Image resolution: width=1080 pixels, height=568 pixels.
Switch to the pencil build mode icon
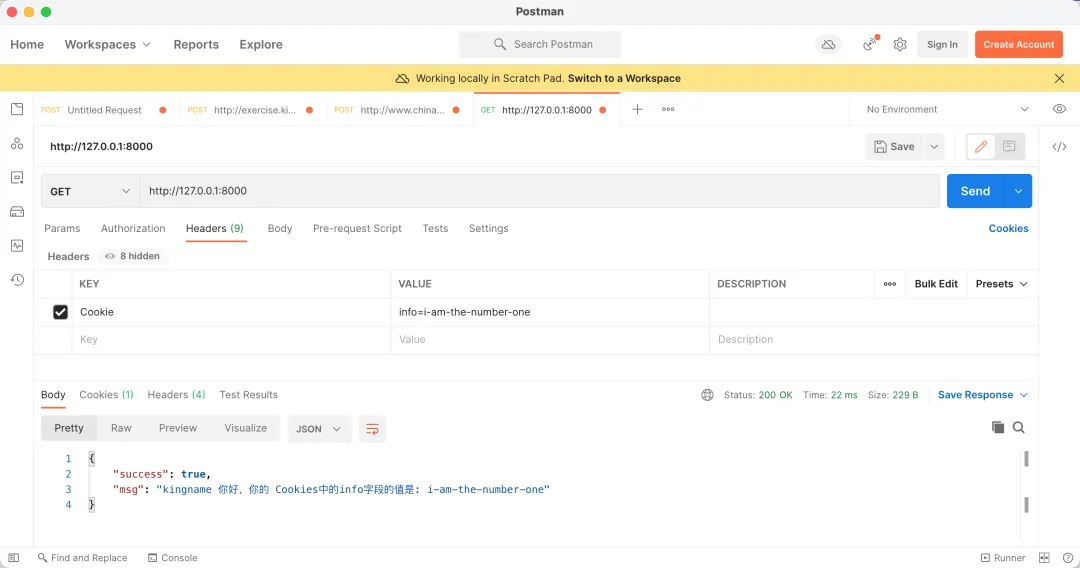tap(981, 147)
